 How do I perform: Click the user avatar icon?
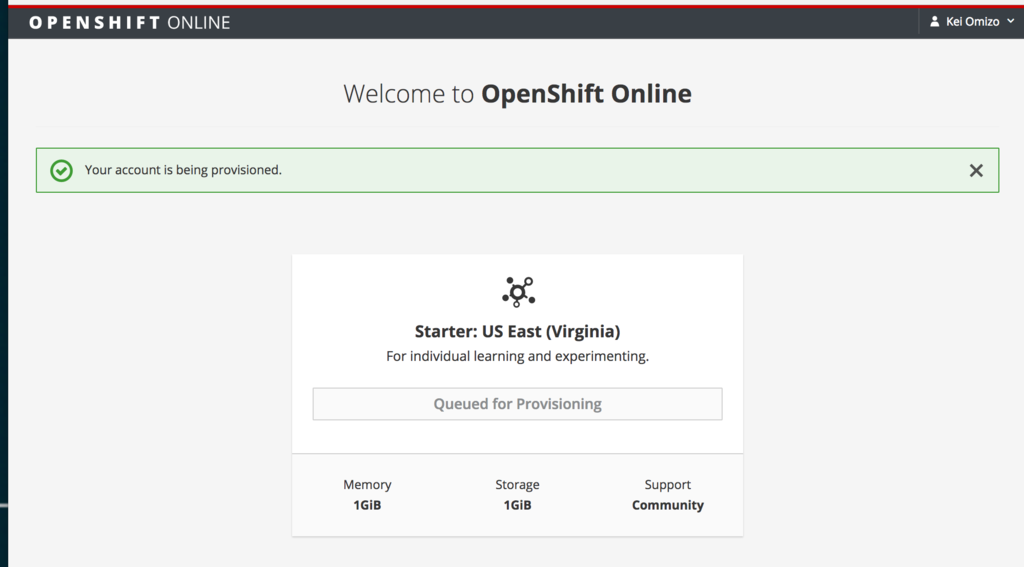pos(935,22)
